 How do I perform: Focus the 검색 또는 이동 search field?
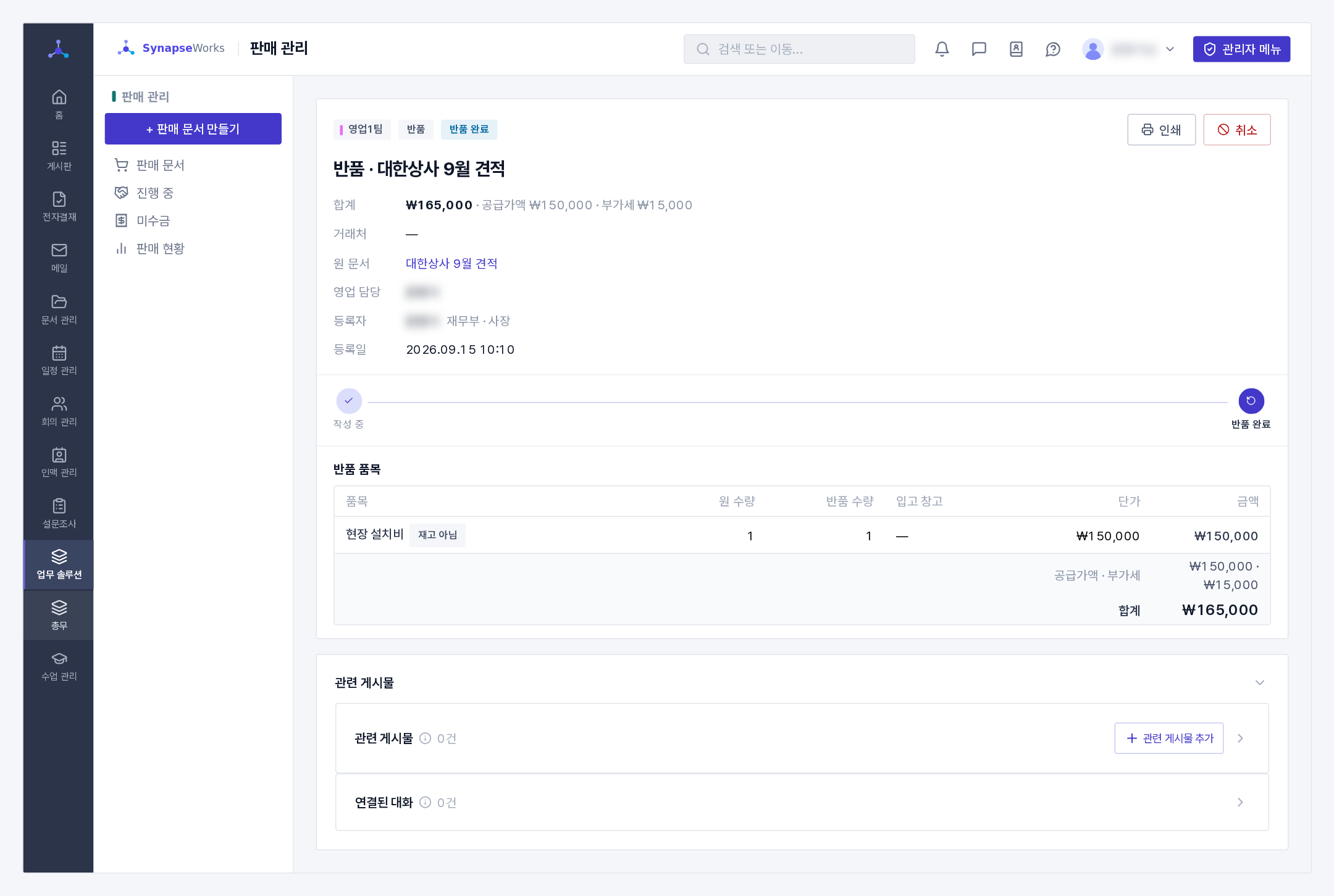coord(799,49)
